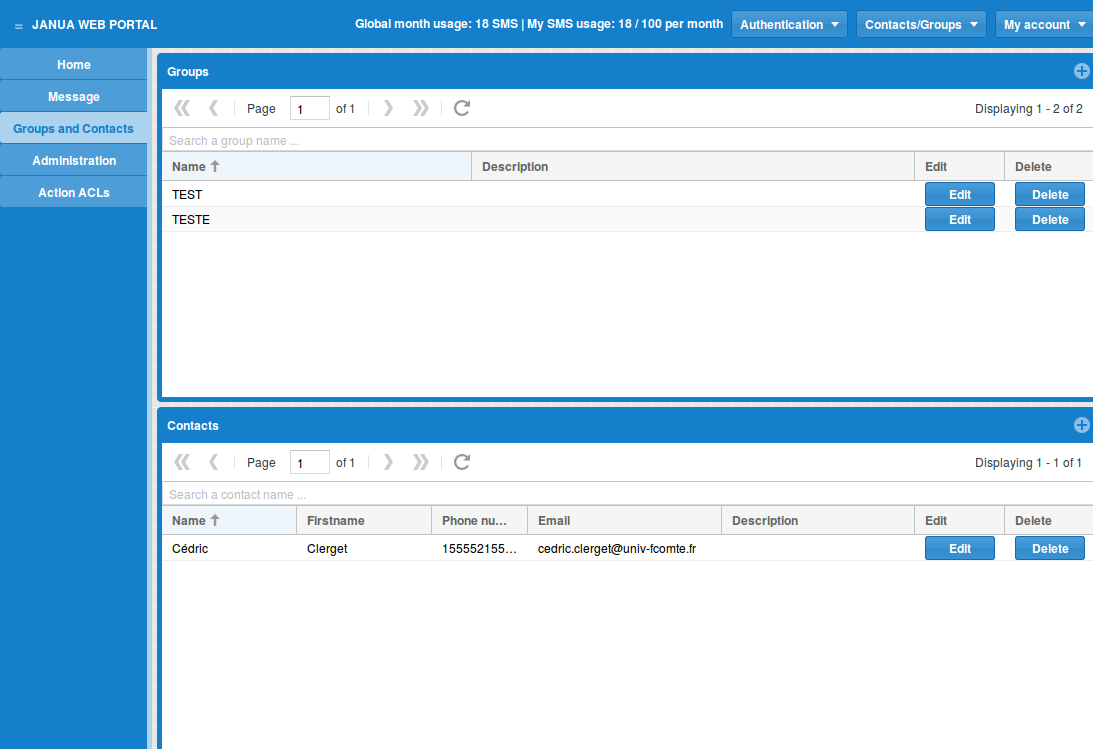This screenshot has width=1093, height=749.
Task: Delete the Cédric contact
Action: [1049, 548]
